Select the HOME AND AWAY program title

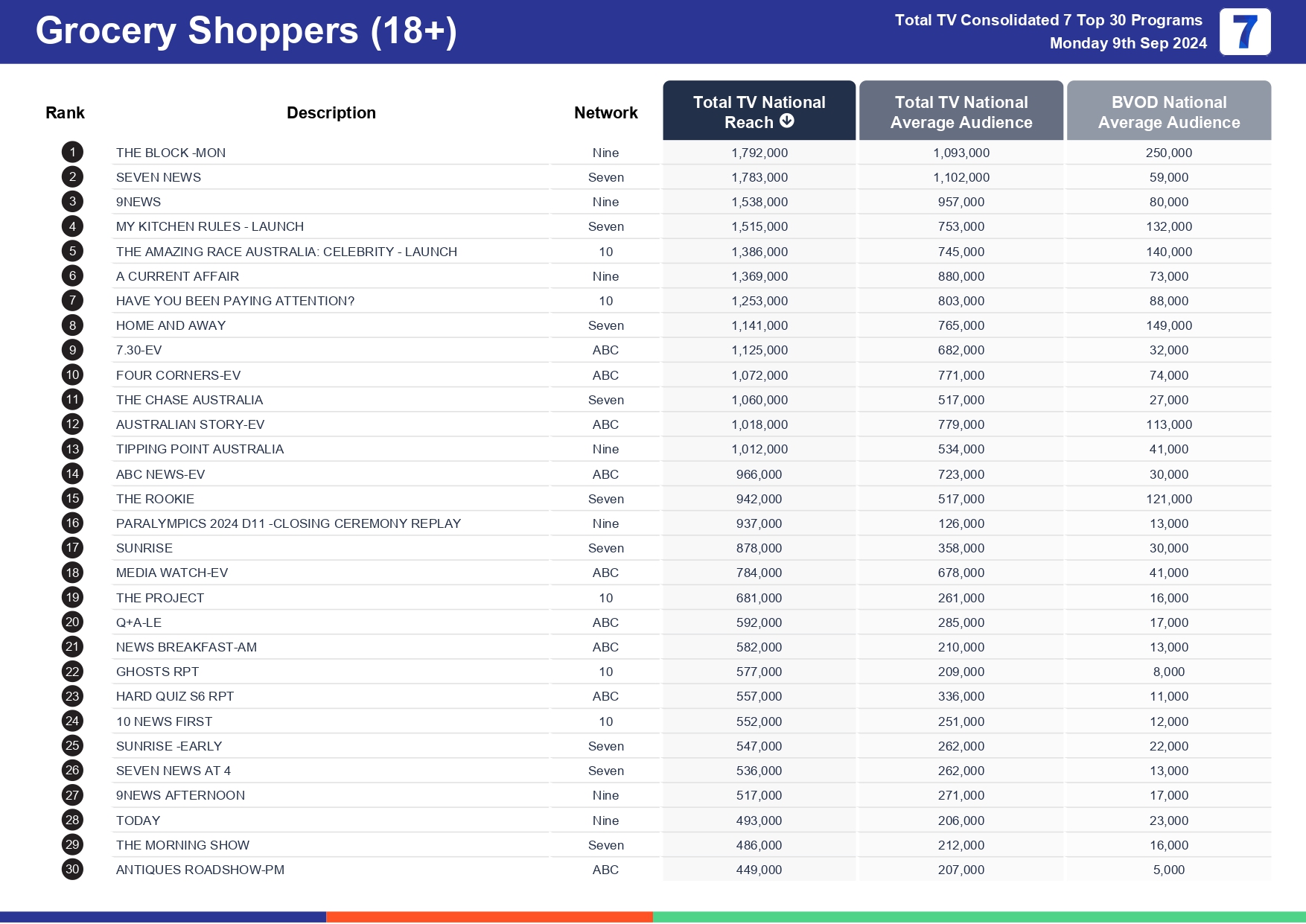(x=171, y=325)
